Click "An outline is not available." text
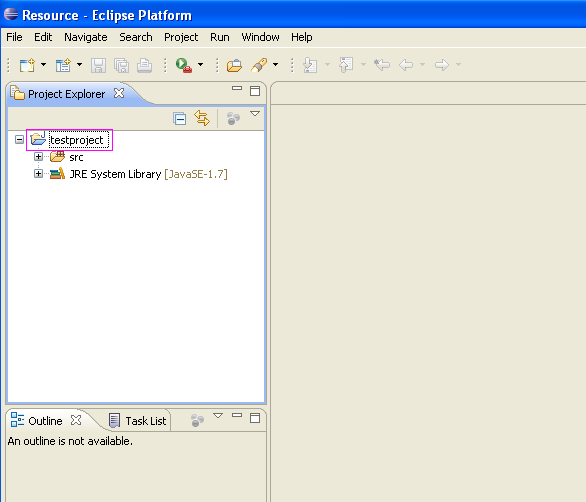 pyautogui.click(x=70, y=441)
